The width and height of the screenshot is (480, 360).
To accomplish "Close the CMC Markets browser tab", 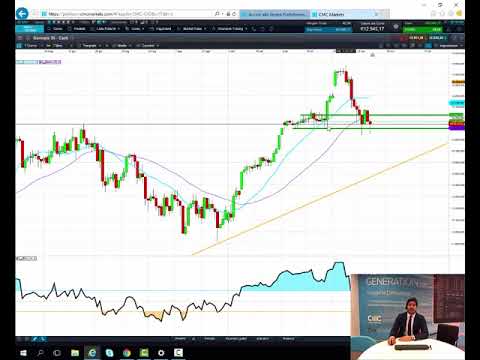I will (x=376, y=14).
